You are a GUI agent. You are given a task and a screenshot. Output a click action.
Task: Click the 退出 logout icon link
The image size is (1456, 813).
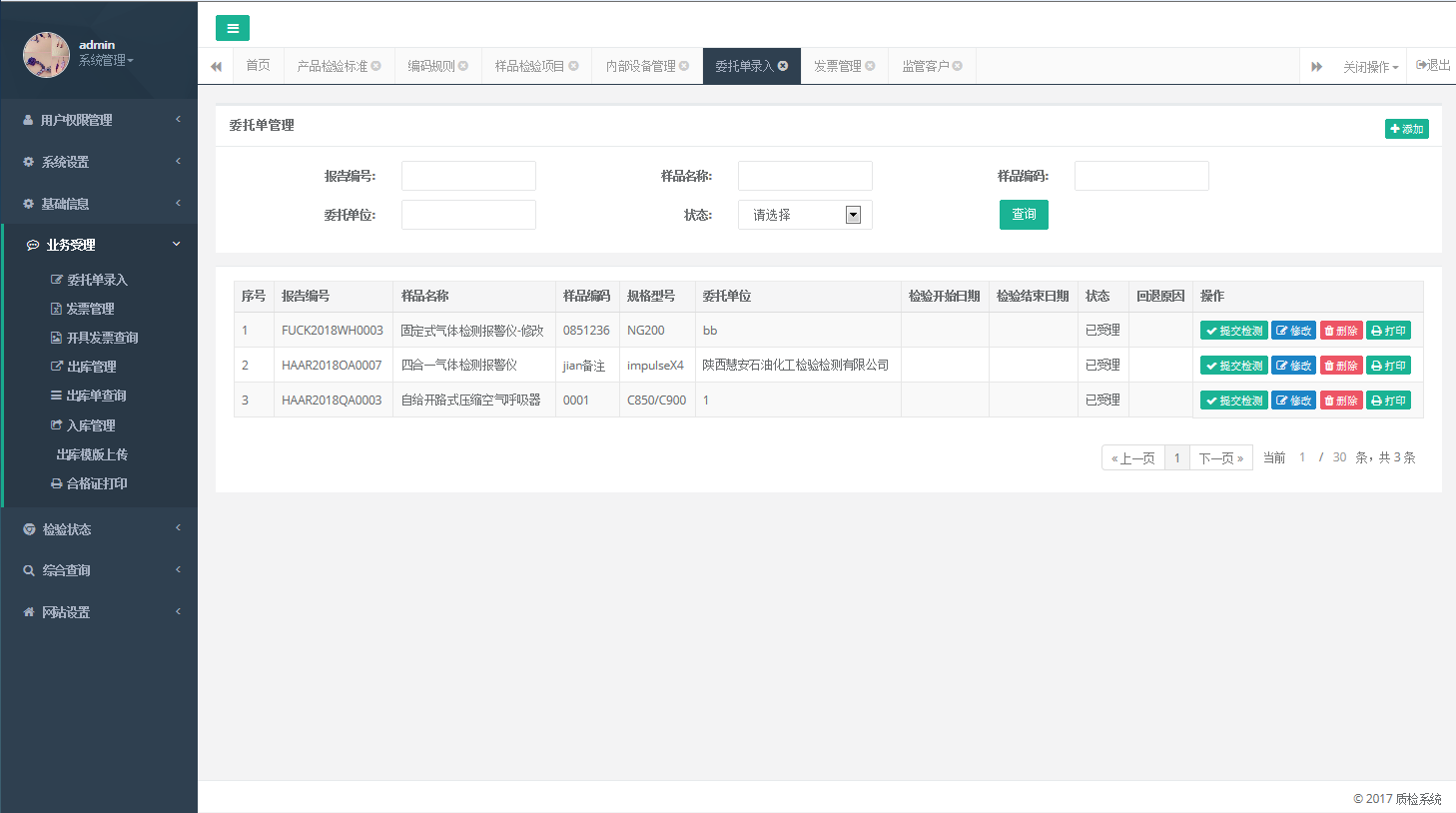point(1433,66)
